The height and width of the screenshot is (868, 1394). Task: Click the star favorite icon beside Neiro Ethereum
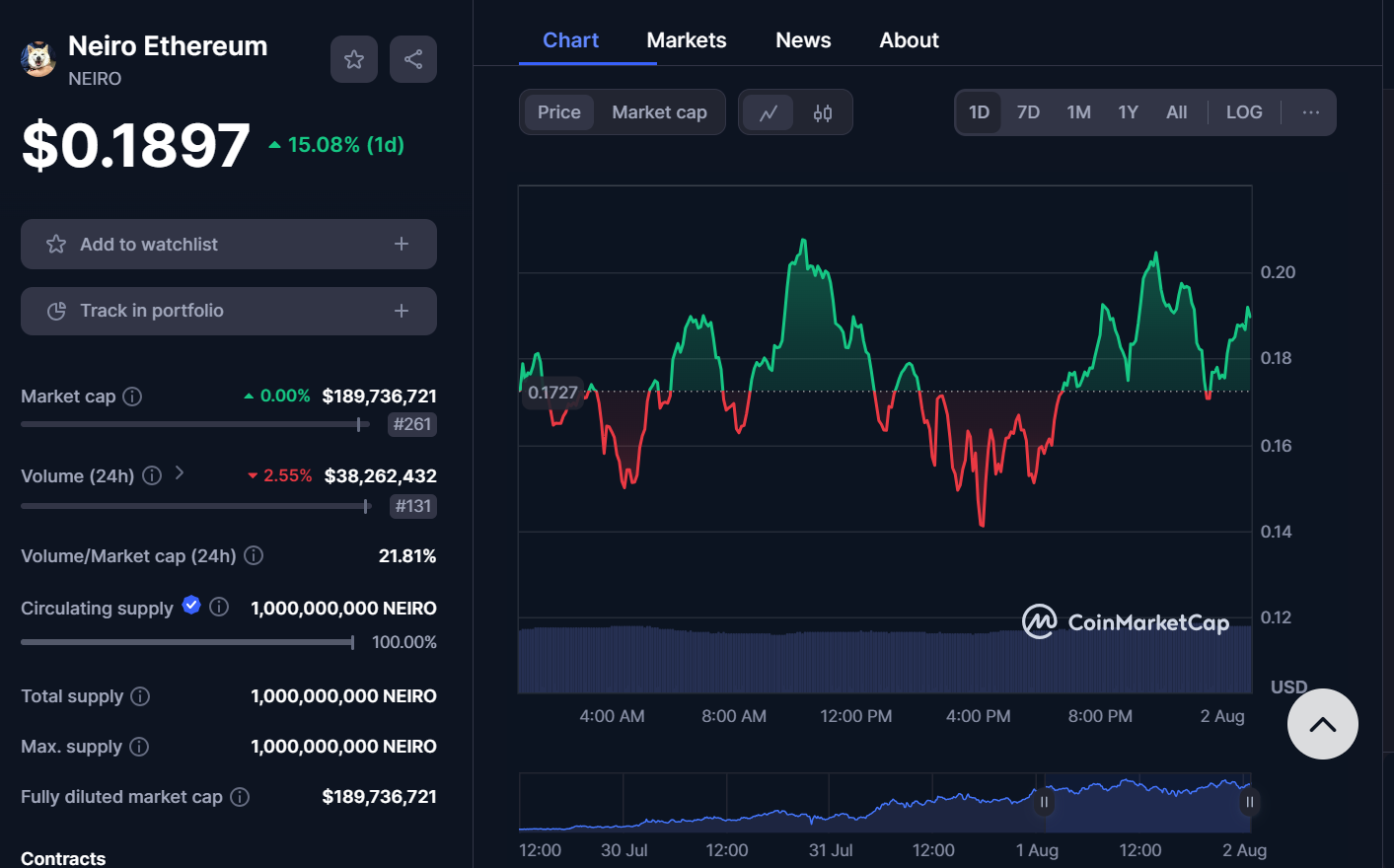point(354,59)
